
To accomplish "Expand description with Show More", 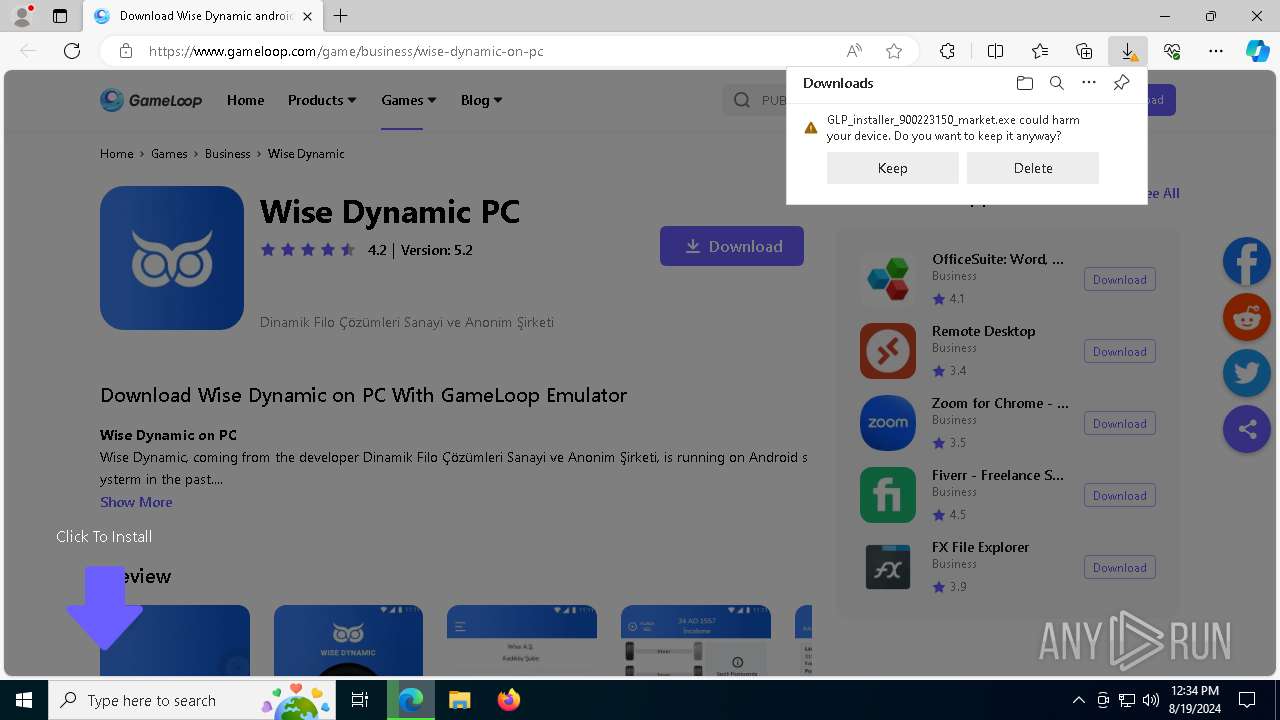I will [x=136, y=502].
